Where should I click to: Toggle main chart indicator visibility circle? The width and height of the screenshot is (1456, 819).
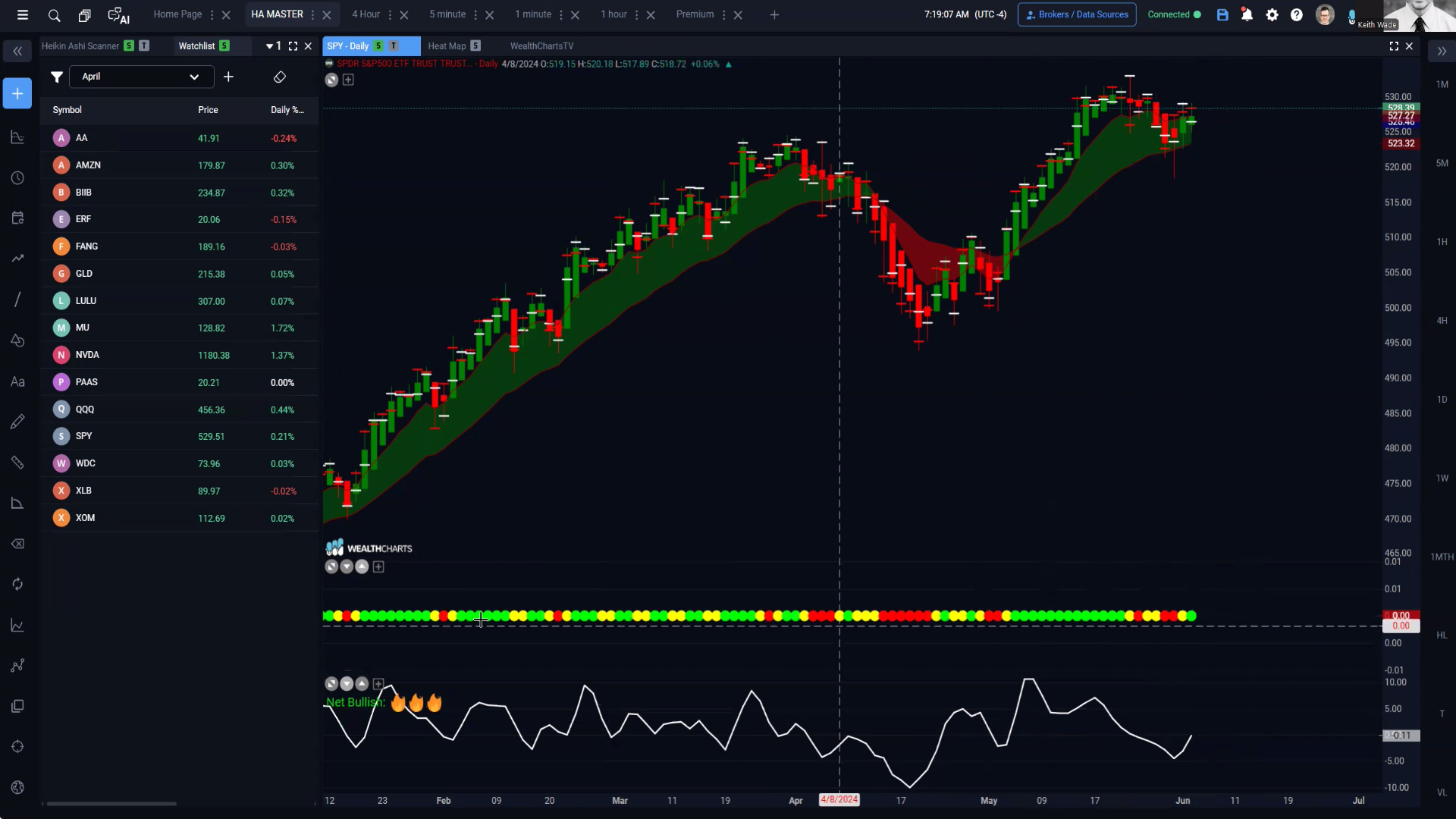(x=331, y=80)
